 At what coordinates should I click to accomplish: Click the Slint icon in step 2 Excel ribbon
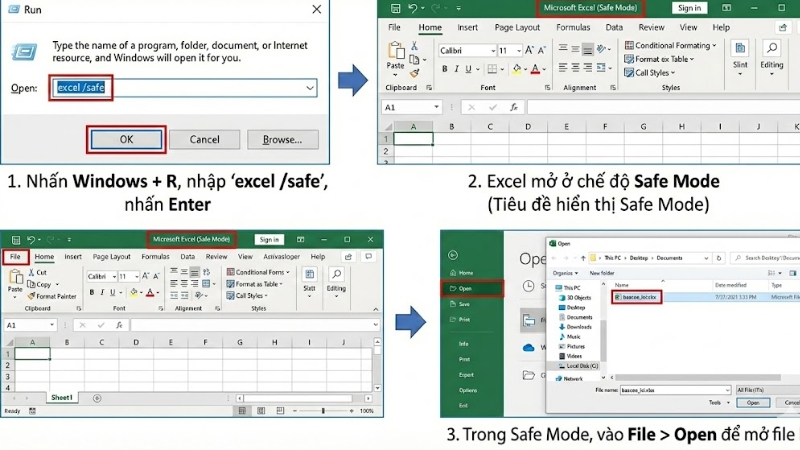coord(740,49)
